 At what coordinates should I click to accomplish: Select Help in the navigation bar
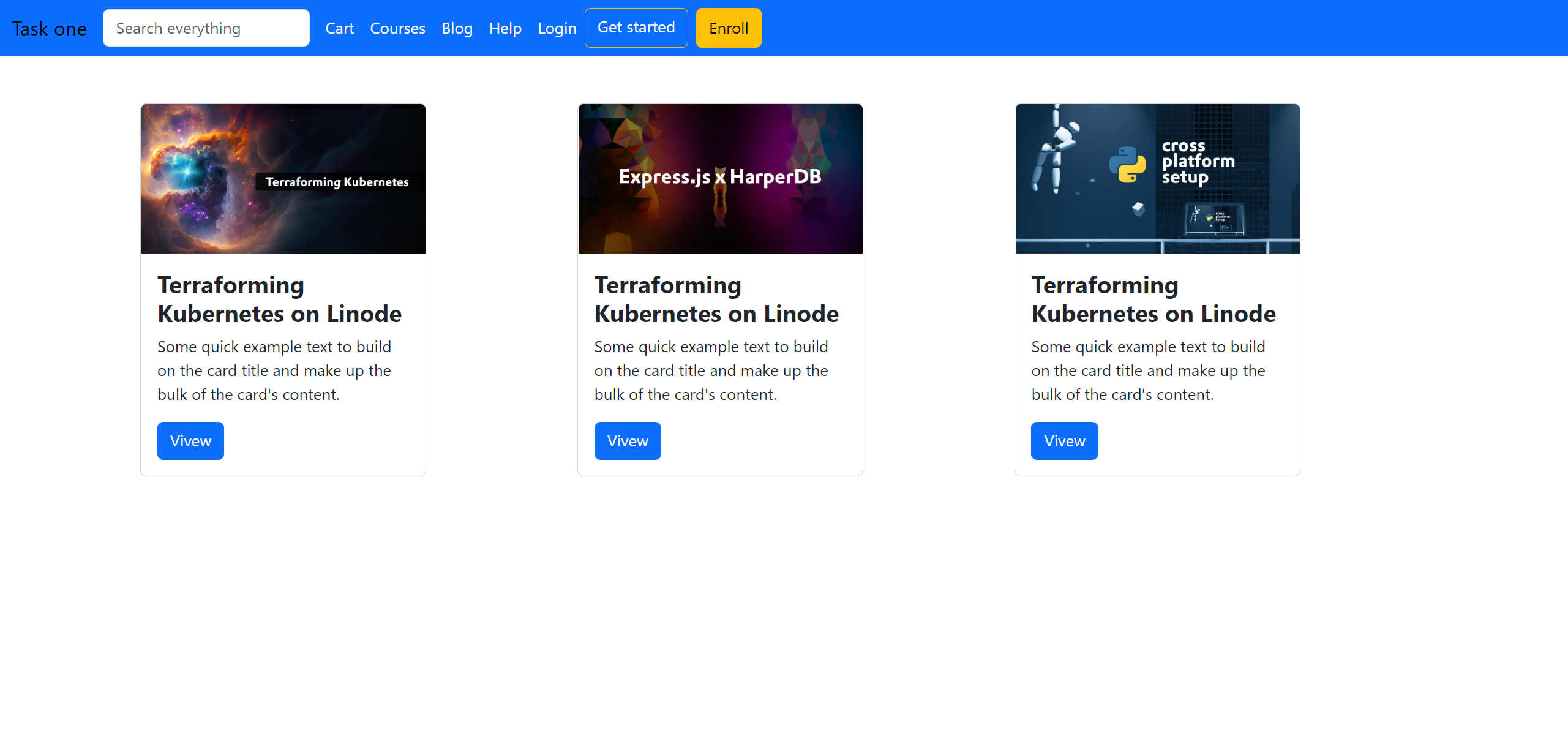coord(505,29)
